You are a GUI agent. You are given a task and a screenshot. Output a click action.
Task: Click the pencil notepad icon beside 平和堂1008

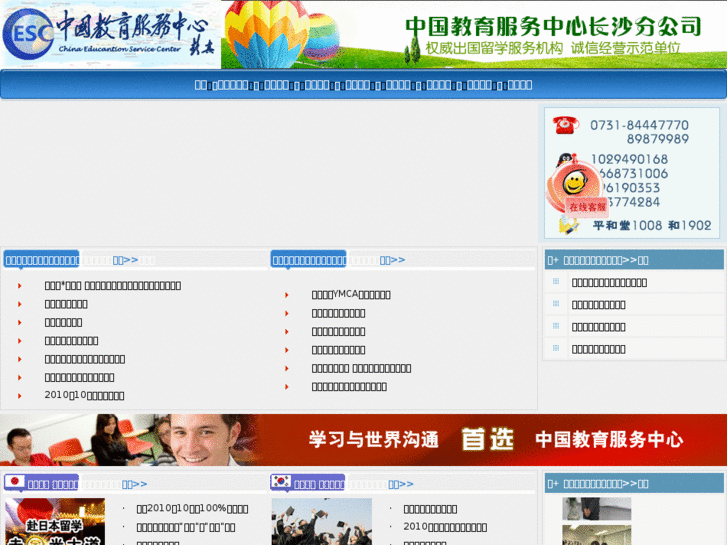[x=569, y=225]
